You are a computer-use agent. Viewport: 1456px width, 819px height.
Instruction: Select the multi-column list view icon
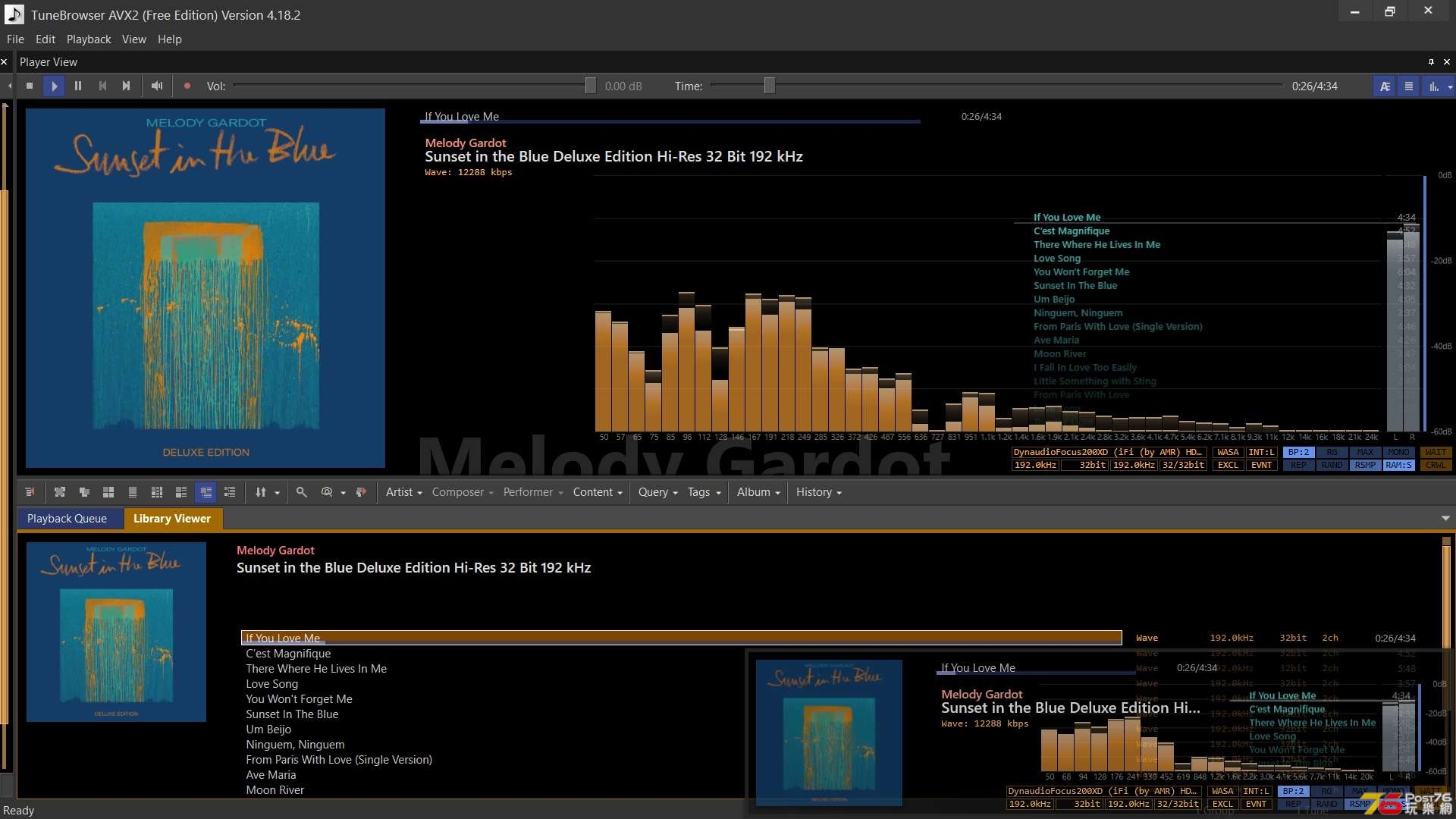pyautogui.click(x=157, y=492)
